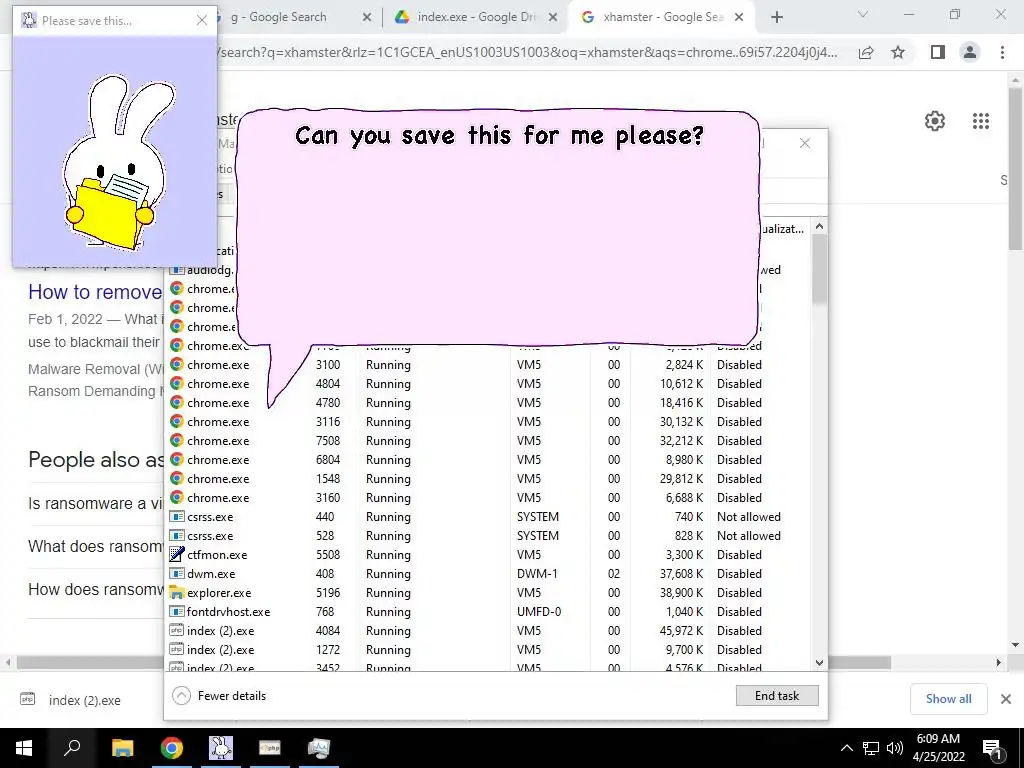Screen dimensions: 1024x768
Task: Open the 'How to remove' search result link
Action: (95, 292)
